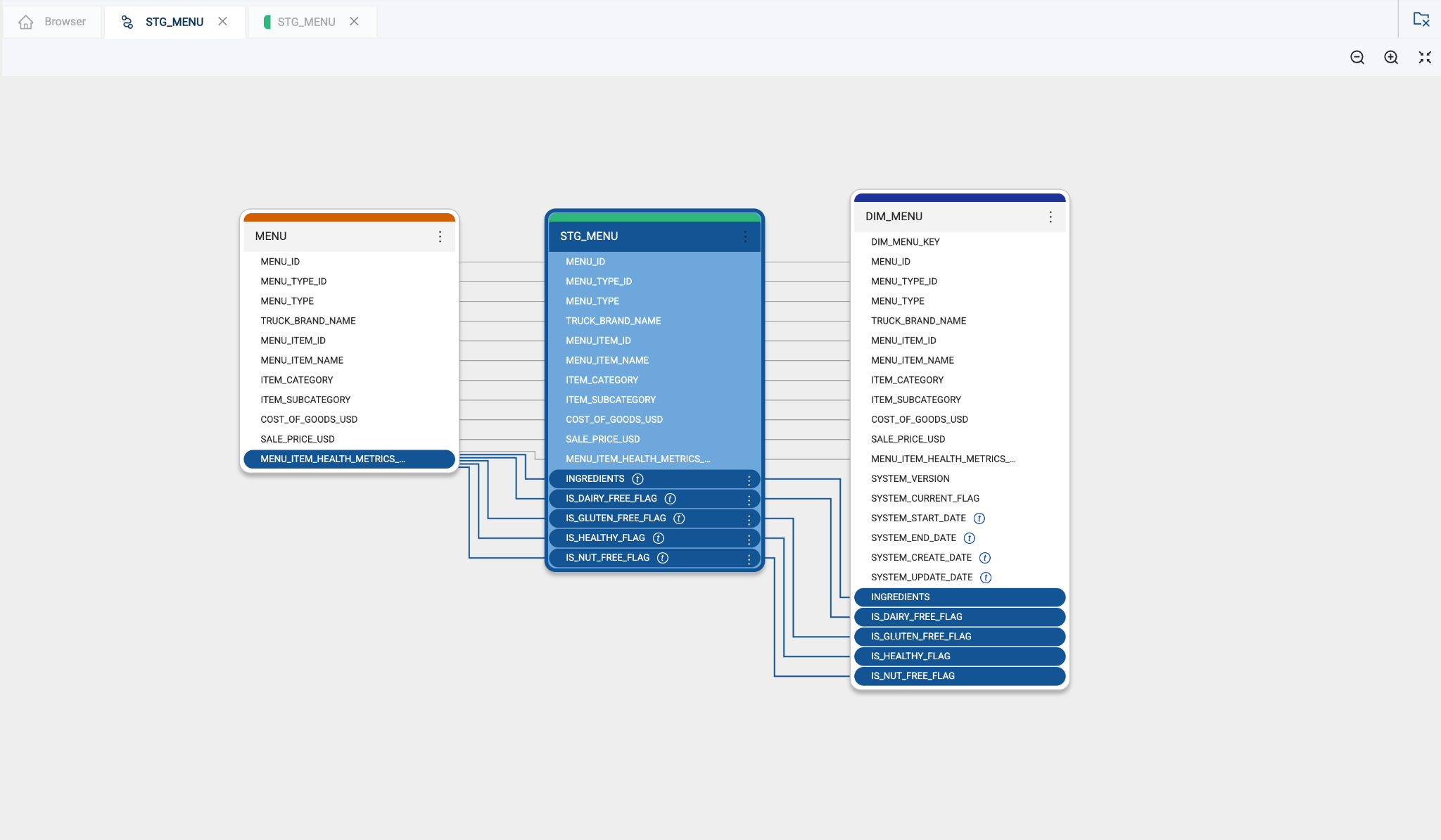The height and width of the screenshot is (840, 1441).
Task: Select MENU_TYPE column in MENU node
Action: (x=349, y=301)
